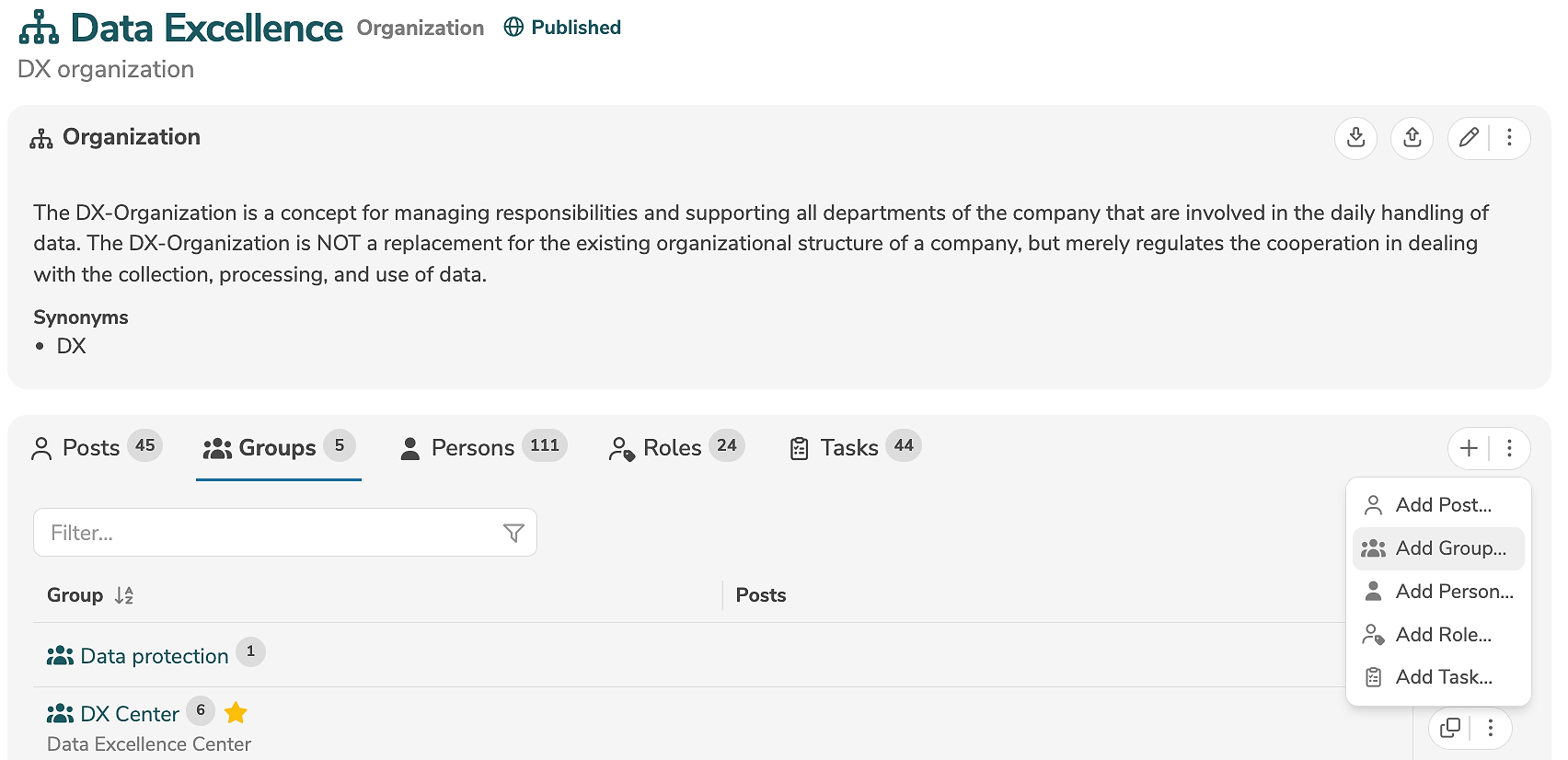The height and width of the screenshot is (760, 1568).
Task: Open the Roles tab
Action: pos(672,448)
